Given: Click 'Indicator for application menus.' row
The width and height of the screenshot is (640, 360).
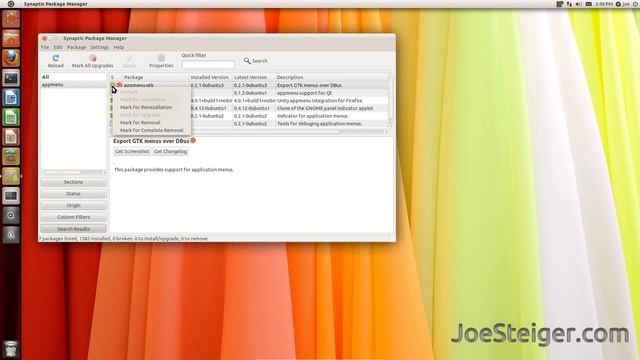Looking at the screenshot, I should point(313,116).
